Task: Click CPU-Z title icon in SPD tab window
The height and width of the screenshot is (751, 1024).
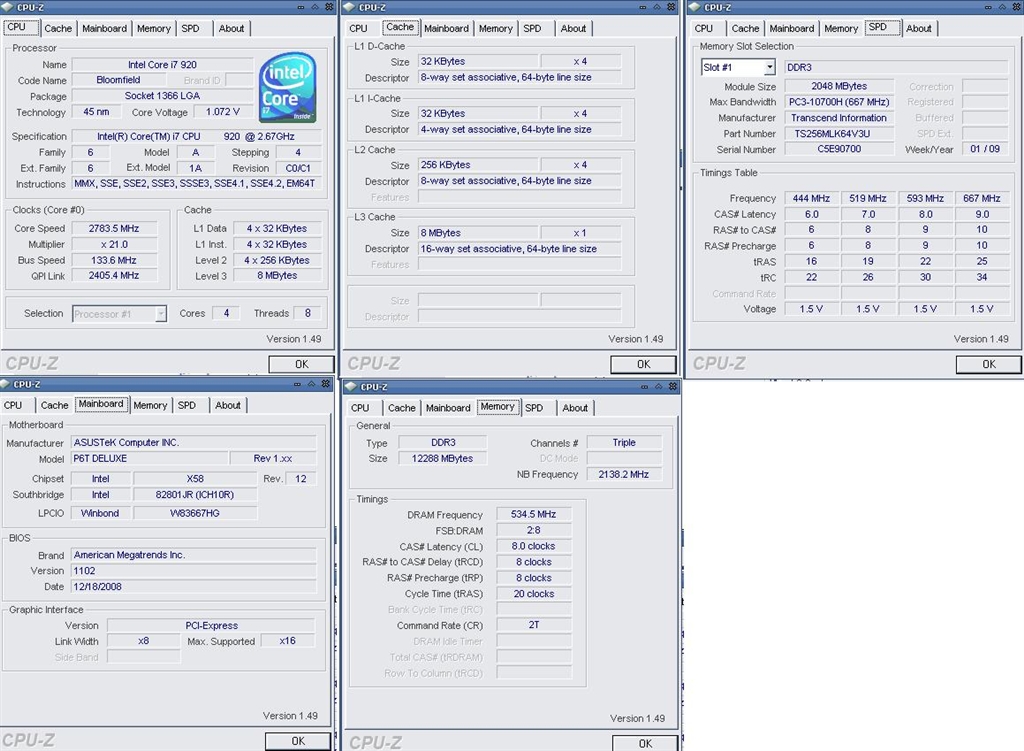Action: [695, 7]
